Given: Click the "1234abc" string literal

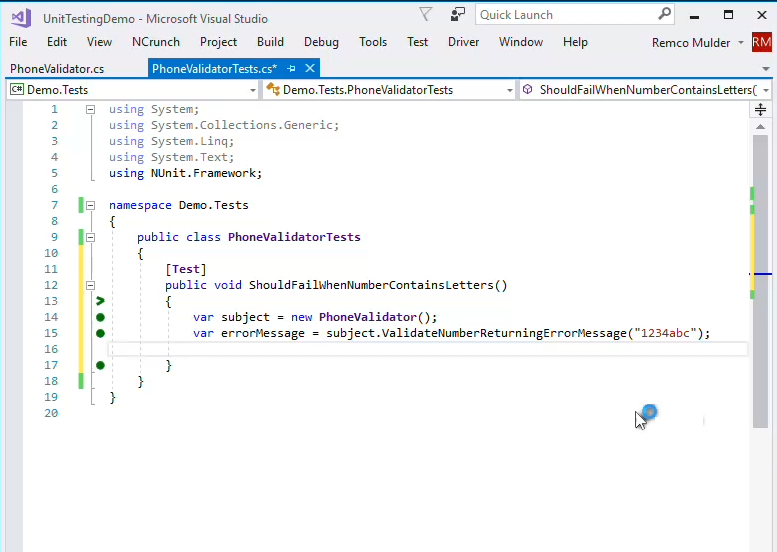Looking at the screenshot, I should pyautogui.click(x=666, y=333).
